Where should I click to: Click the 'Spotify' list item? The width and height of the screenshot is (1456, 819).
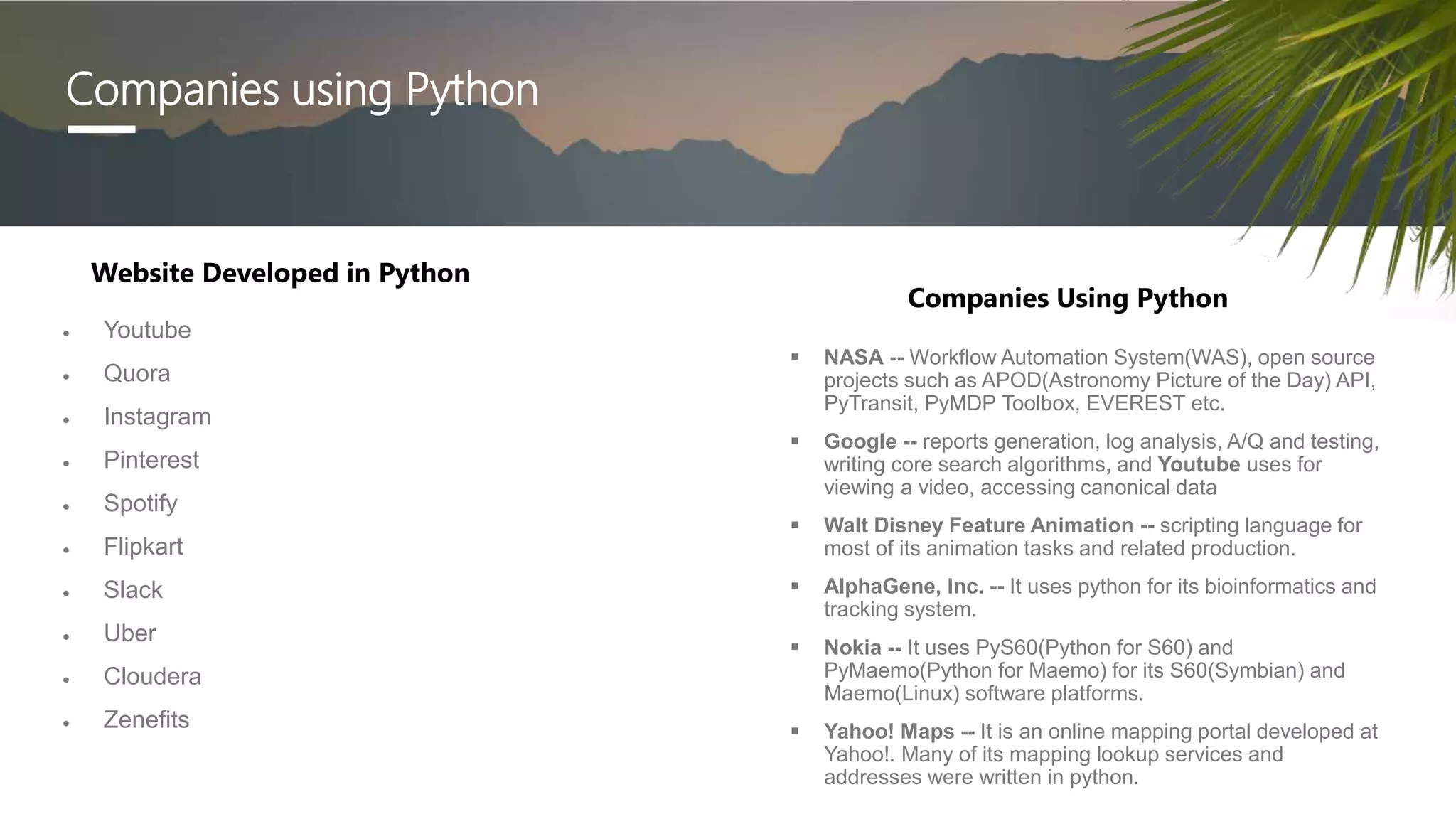pos(140,503)
